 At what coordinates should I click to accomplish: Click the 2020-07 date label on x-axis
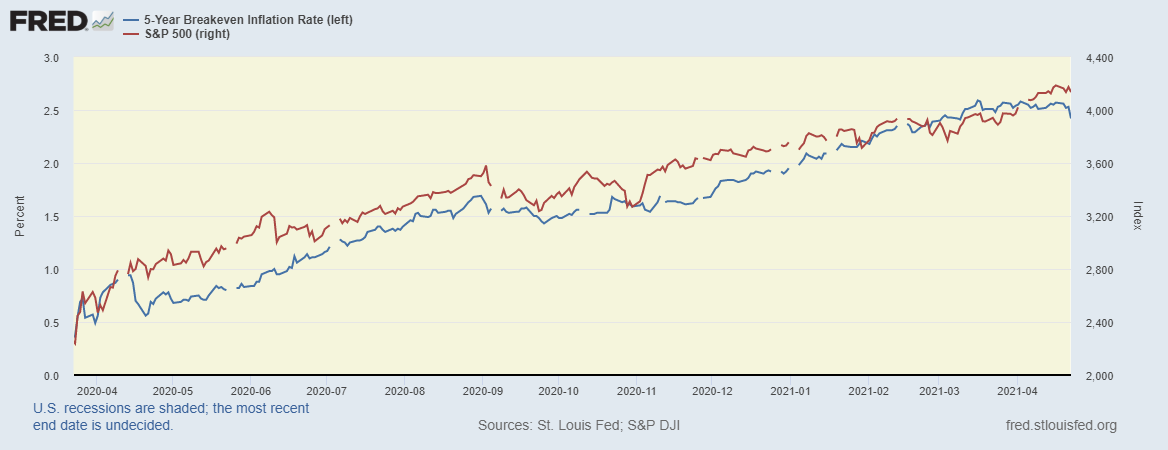(x=327, y=391)
